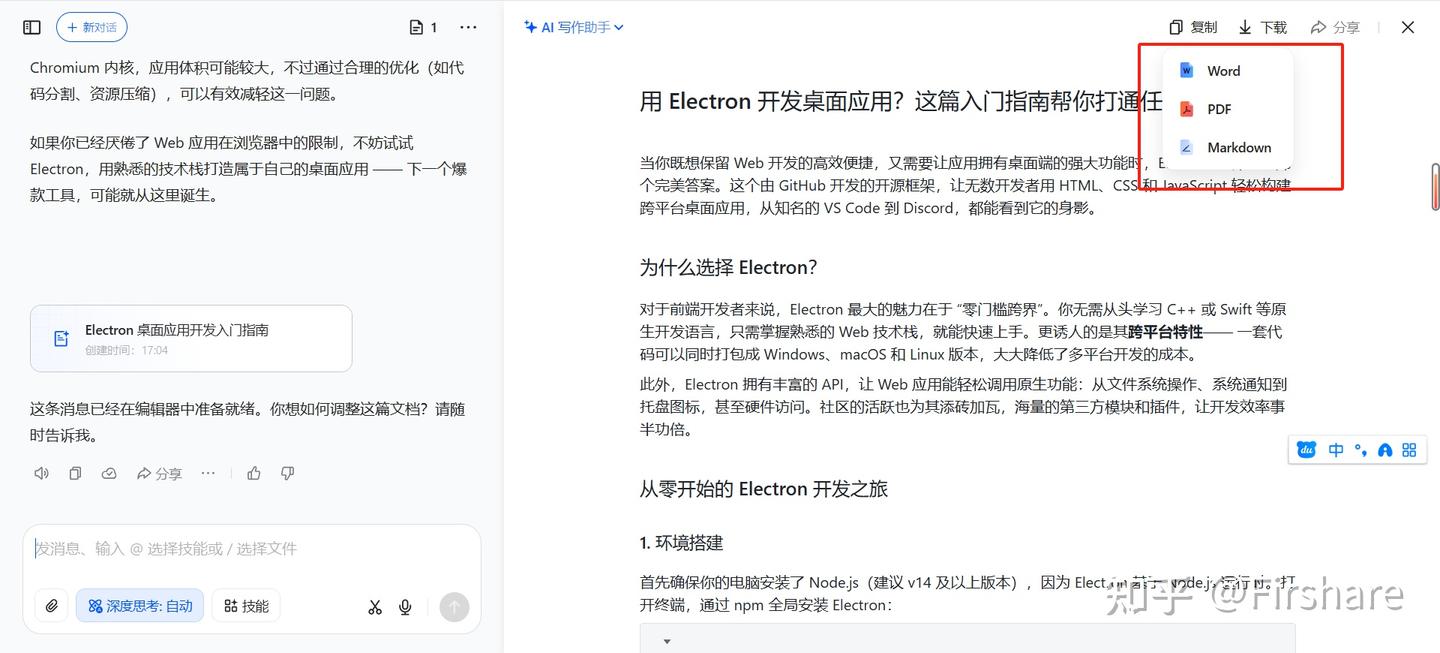
Task: Click the Word file icon in download menu
Action: click(x=1186, y=71)
